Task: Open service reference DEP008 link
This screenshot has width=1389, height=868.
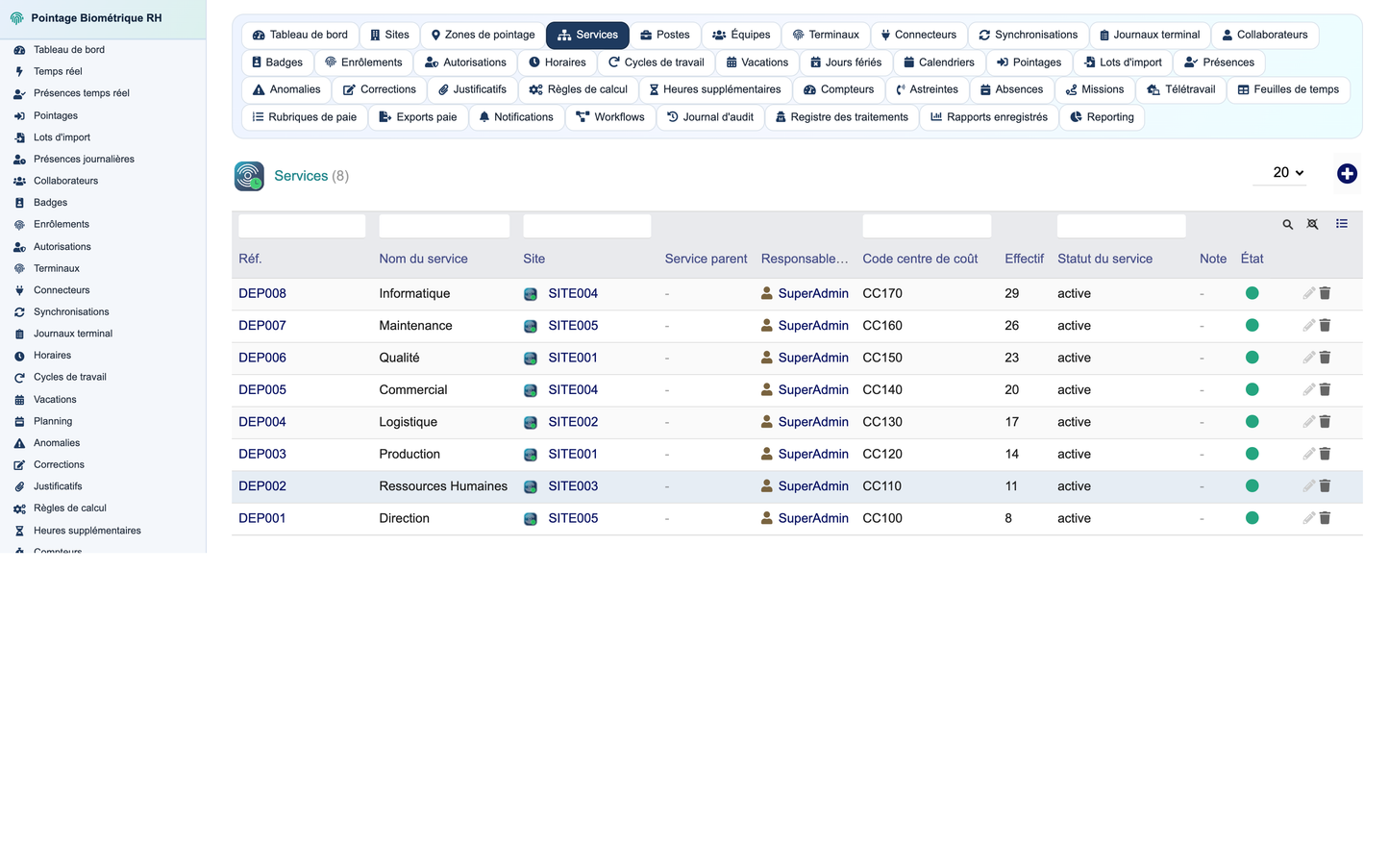Action: [262, 293]
